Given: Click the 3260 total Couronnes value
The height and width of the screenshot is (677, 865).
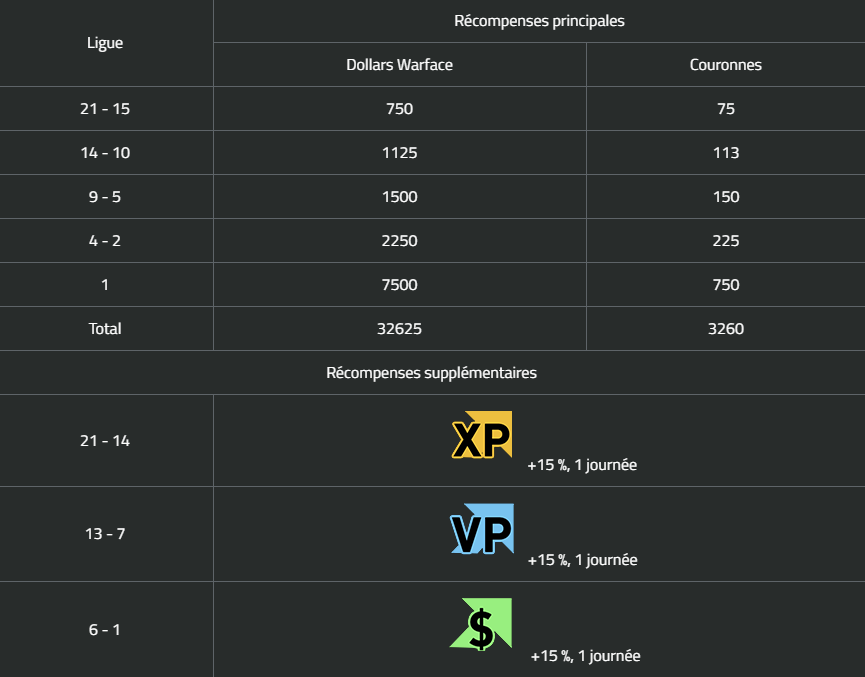Looking at the screenshot, I should [x=725, y=329].
